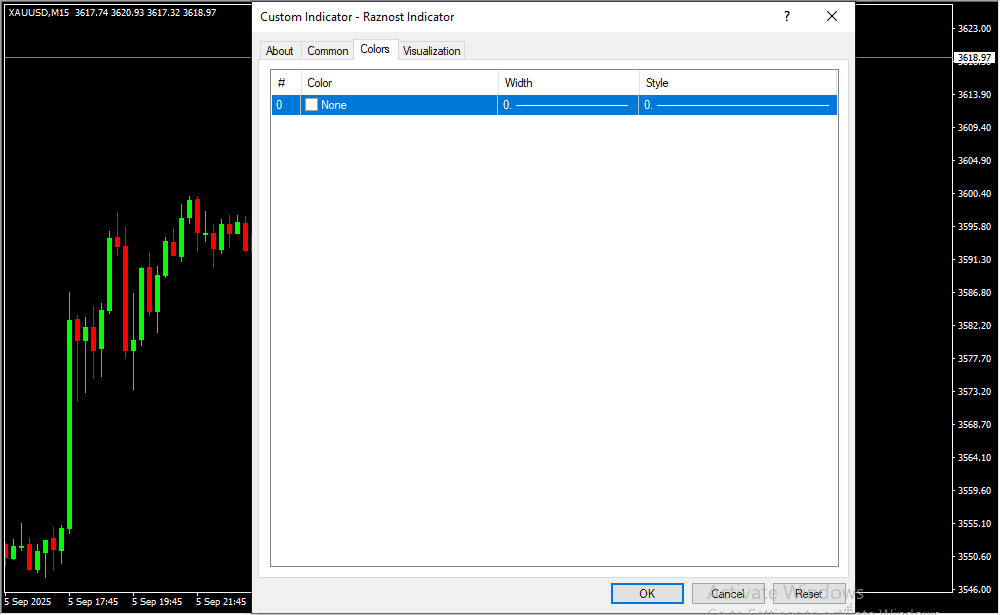
Task: Click the '#' column header
Action: click(x=284, y=83)
